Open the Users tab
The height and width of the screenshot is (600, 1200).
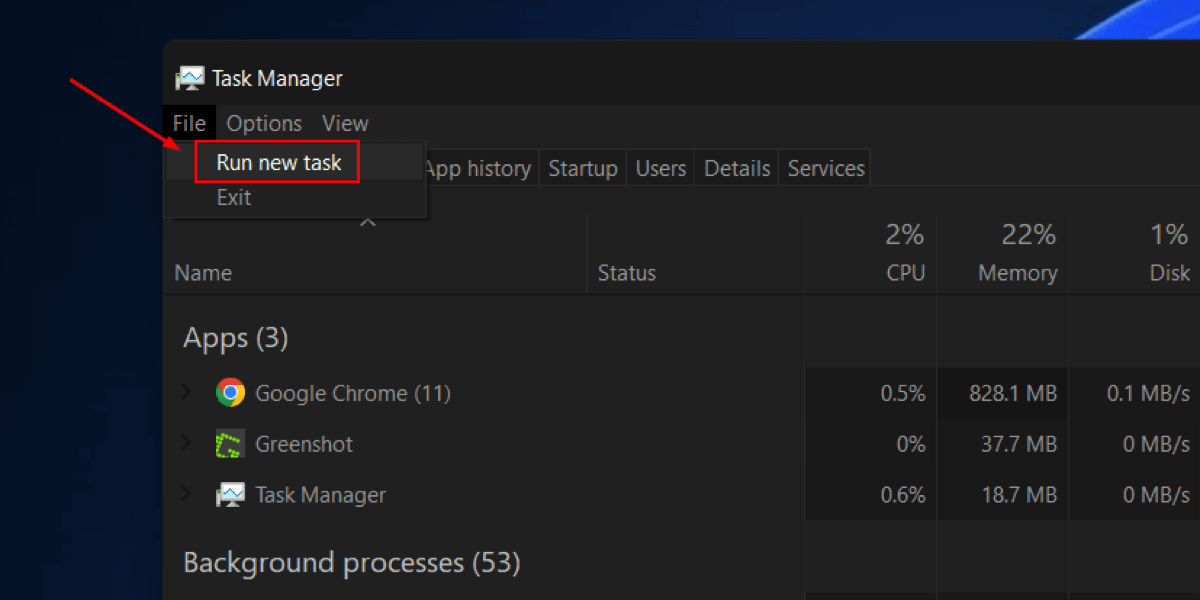[x=660, y=167]
